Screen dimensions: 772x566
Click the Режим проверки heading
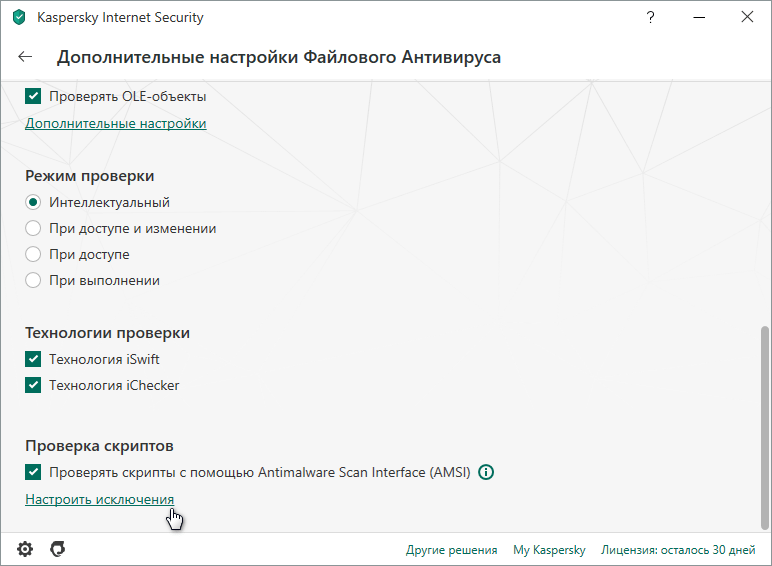point(90,176)
